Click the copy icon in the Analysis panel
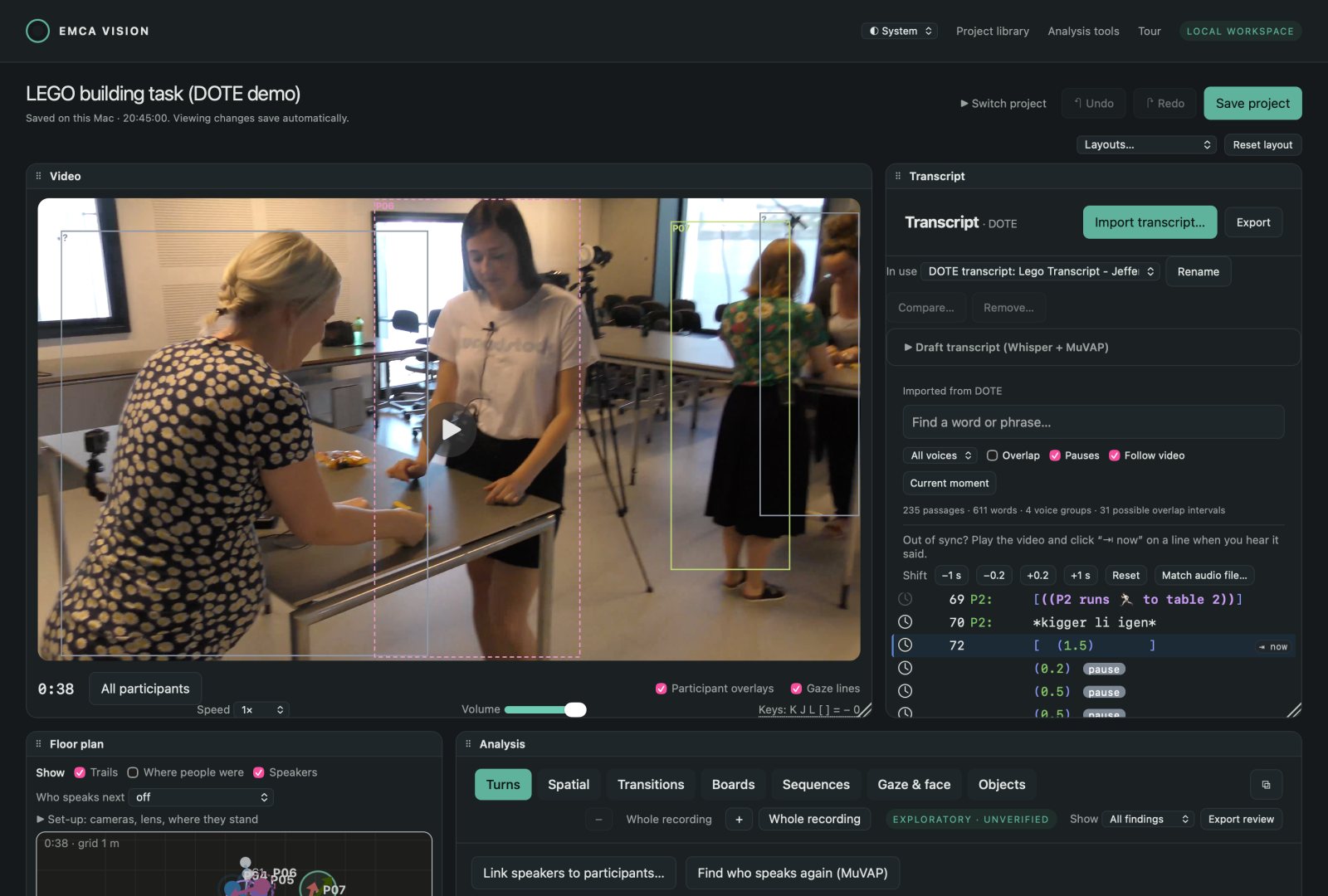Image resolution: width=1328 pixels, height=896 pixels. click(x=1266, y=785)
